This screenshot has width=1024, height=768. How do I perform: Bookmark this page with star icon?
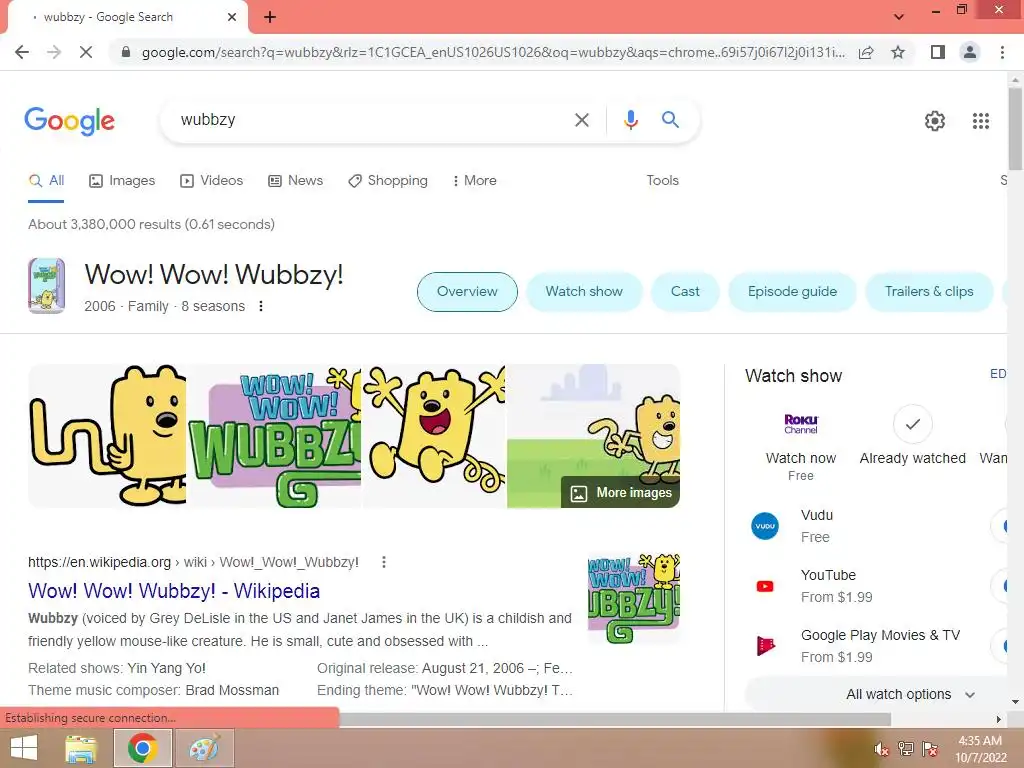tap(898, 52)
